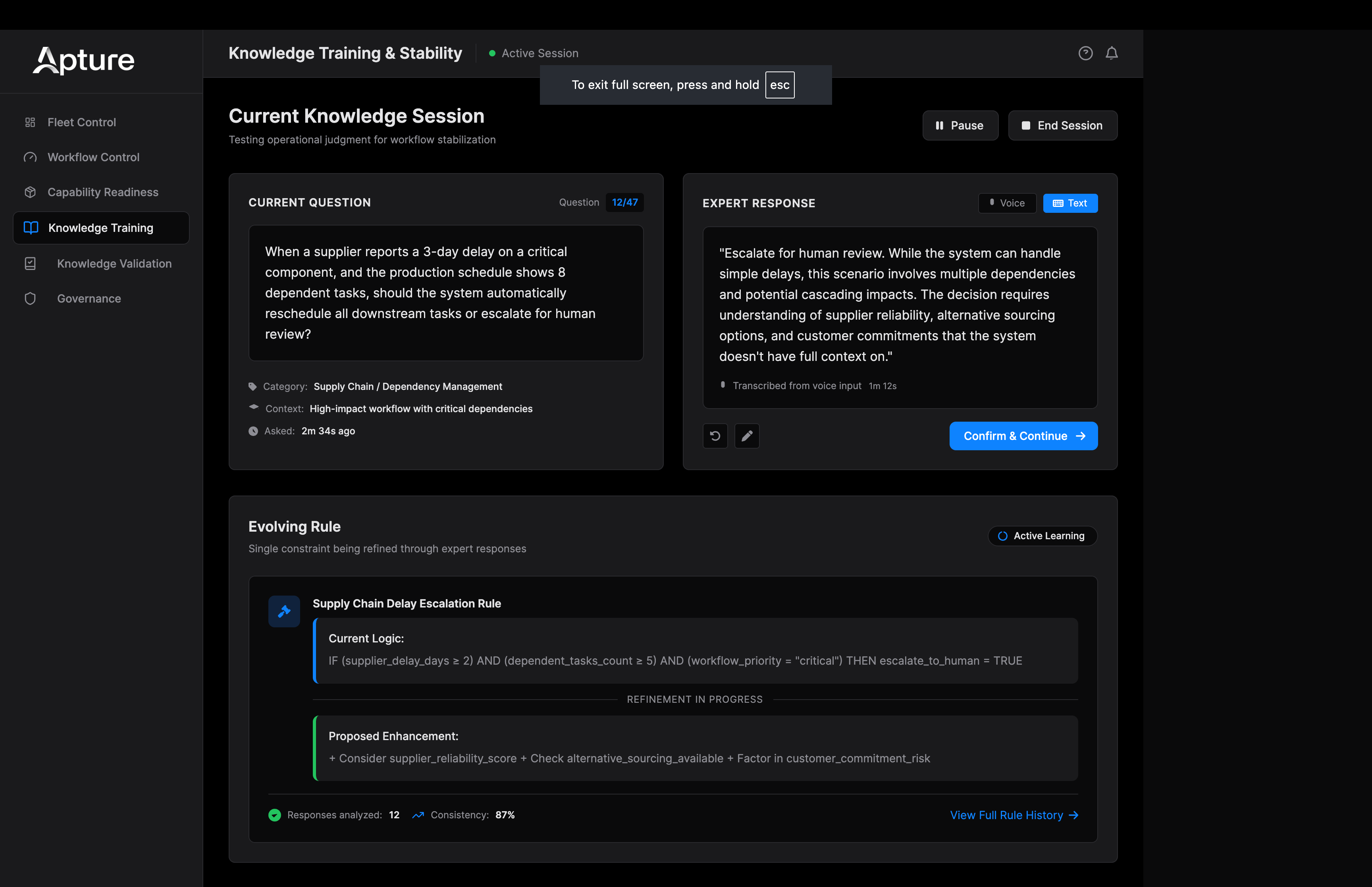The height and width of the screenshot is (887, 1372).
Task: Click the "REFINEMENT IN PROGRESS" label
Action: pos(694,699)
